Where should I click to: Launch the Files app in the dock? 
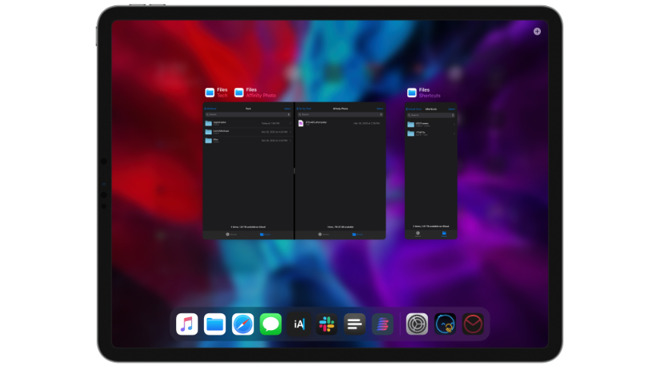[215, 324]
